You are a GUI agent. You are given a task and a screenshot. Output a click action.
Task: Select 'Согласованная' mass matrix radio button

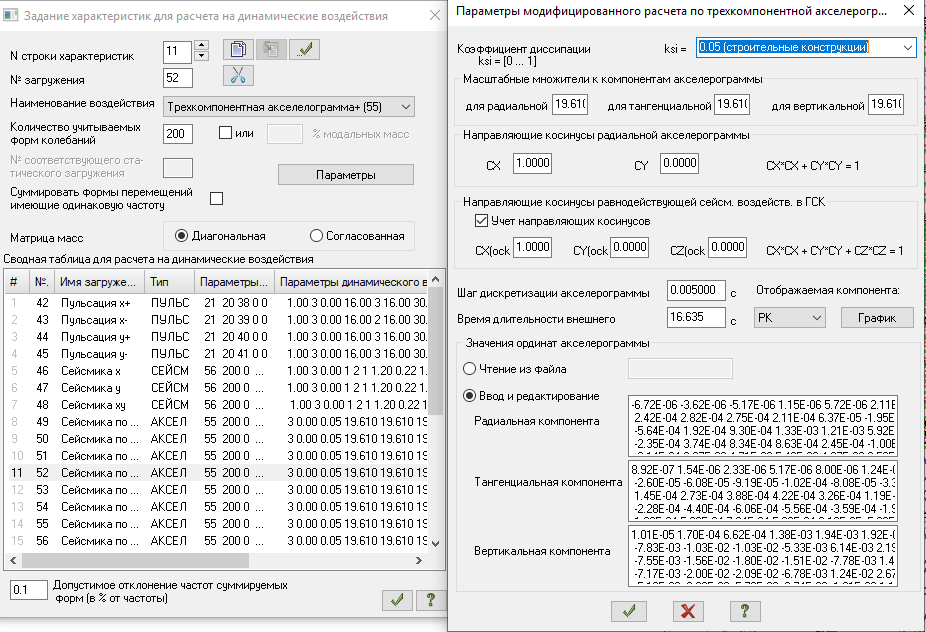point(317,236)
